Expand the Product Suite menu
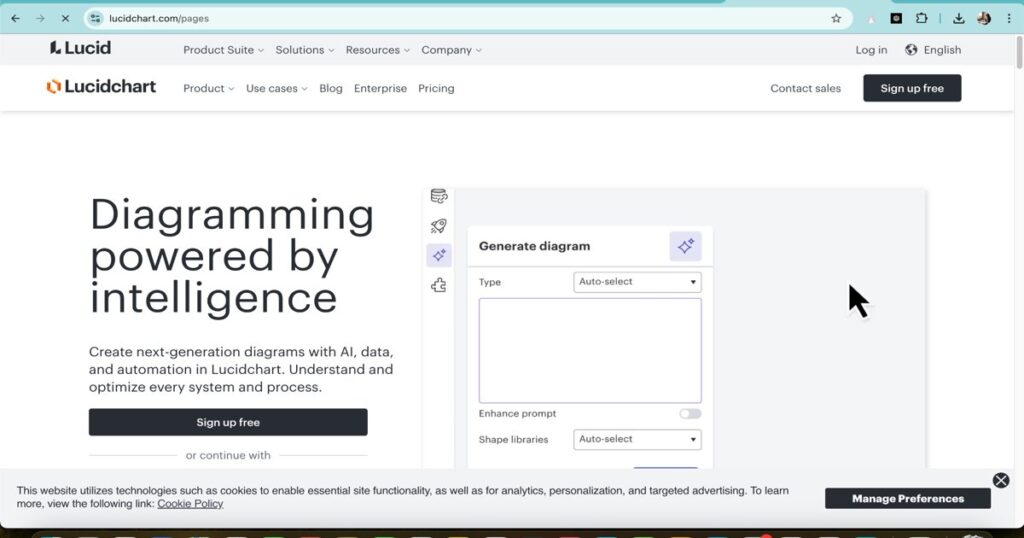Viewport: 1024px width, 538px height. click(223, 50)
